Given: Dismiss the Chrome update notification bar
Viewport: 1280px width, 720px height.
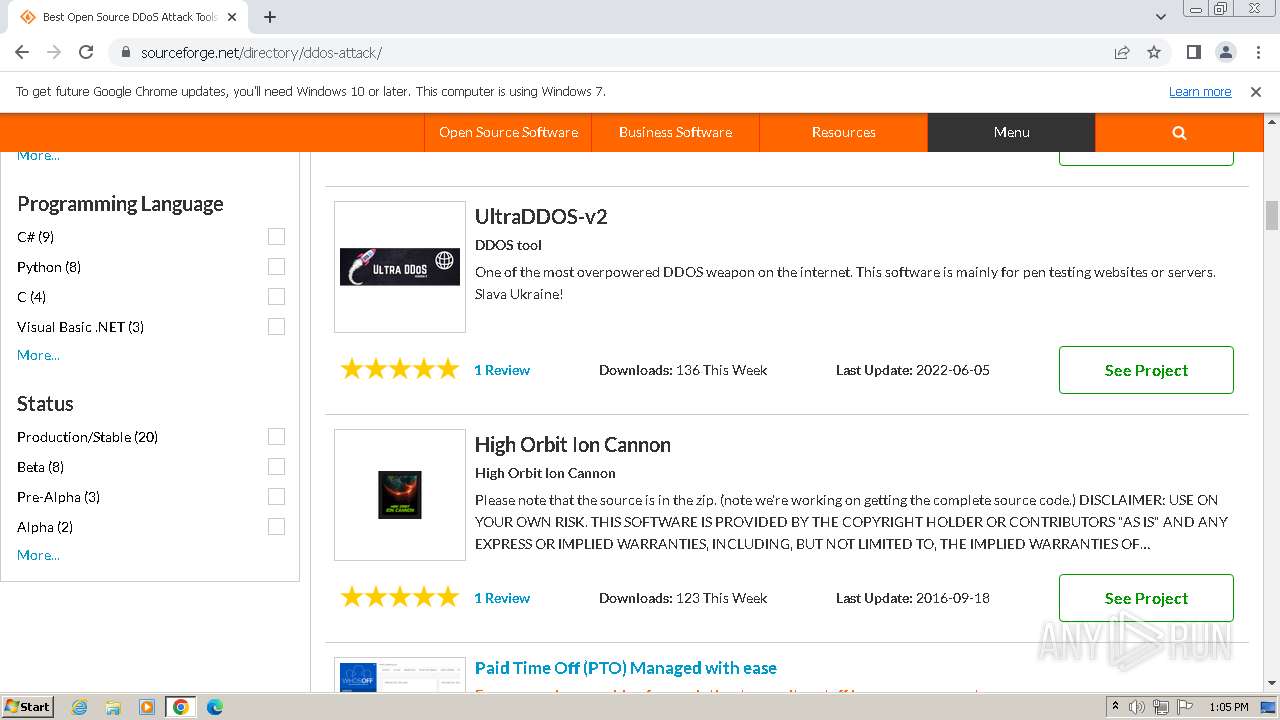Looking at the screenshot, I should pos(1256,91).
